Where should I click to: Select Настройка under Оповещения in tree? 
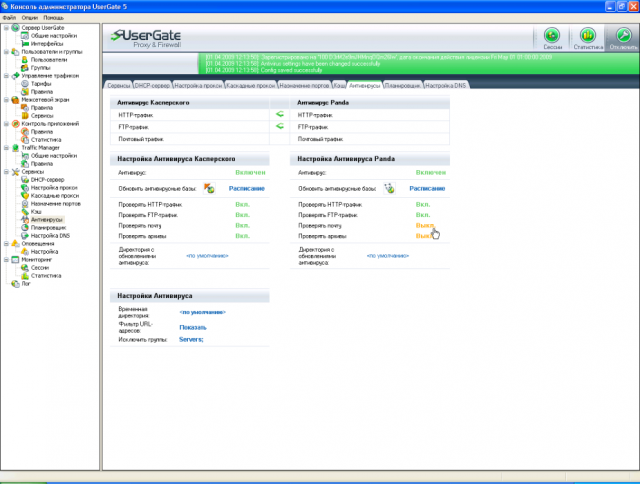click(x=44, y=252)
